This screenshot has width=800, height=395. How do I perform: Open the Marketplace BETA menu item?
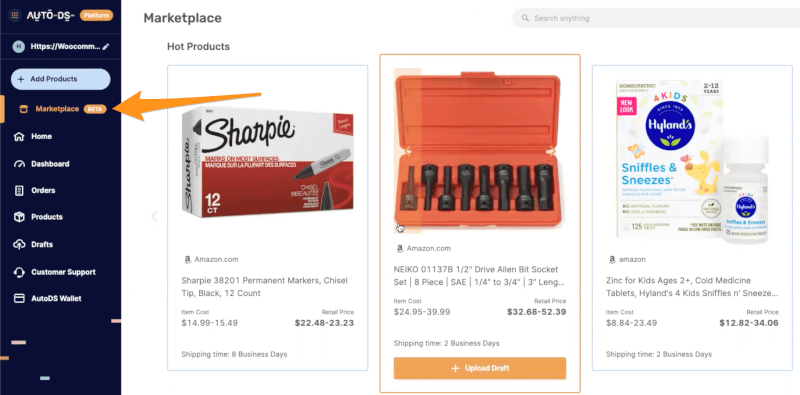pos(62,109)
